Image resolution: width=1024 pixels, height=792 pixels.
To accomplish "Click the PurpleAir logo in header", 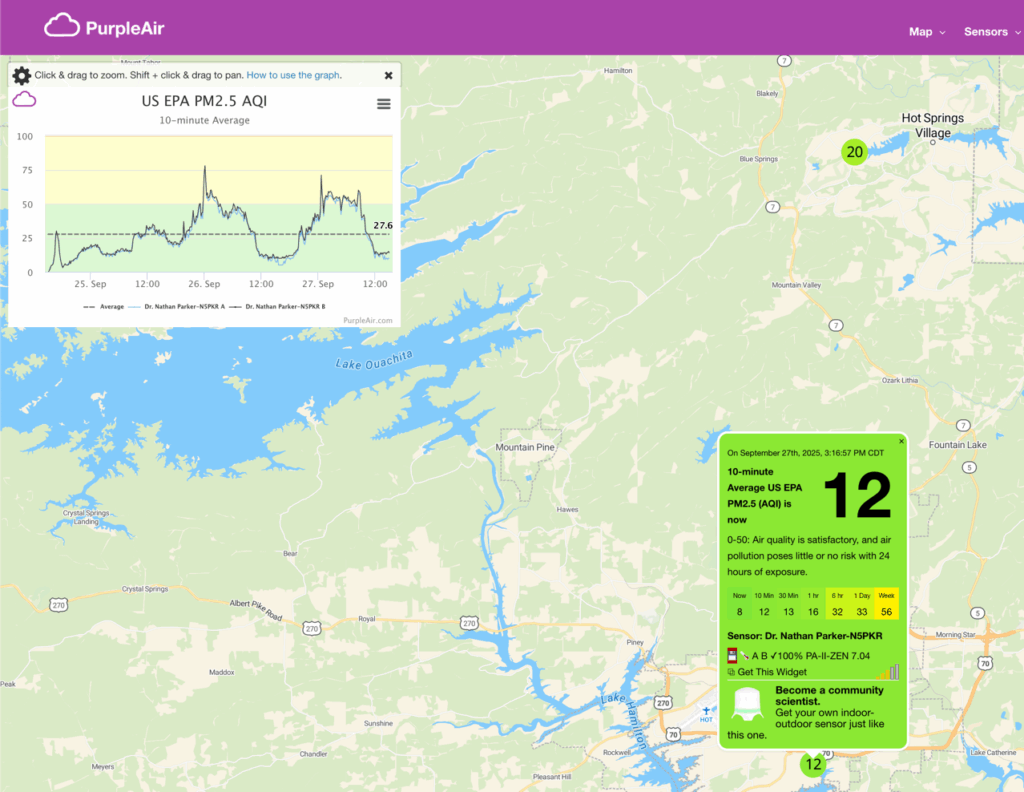I will pyautogui.click(x=104, y=27).
